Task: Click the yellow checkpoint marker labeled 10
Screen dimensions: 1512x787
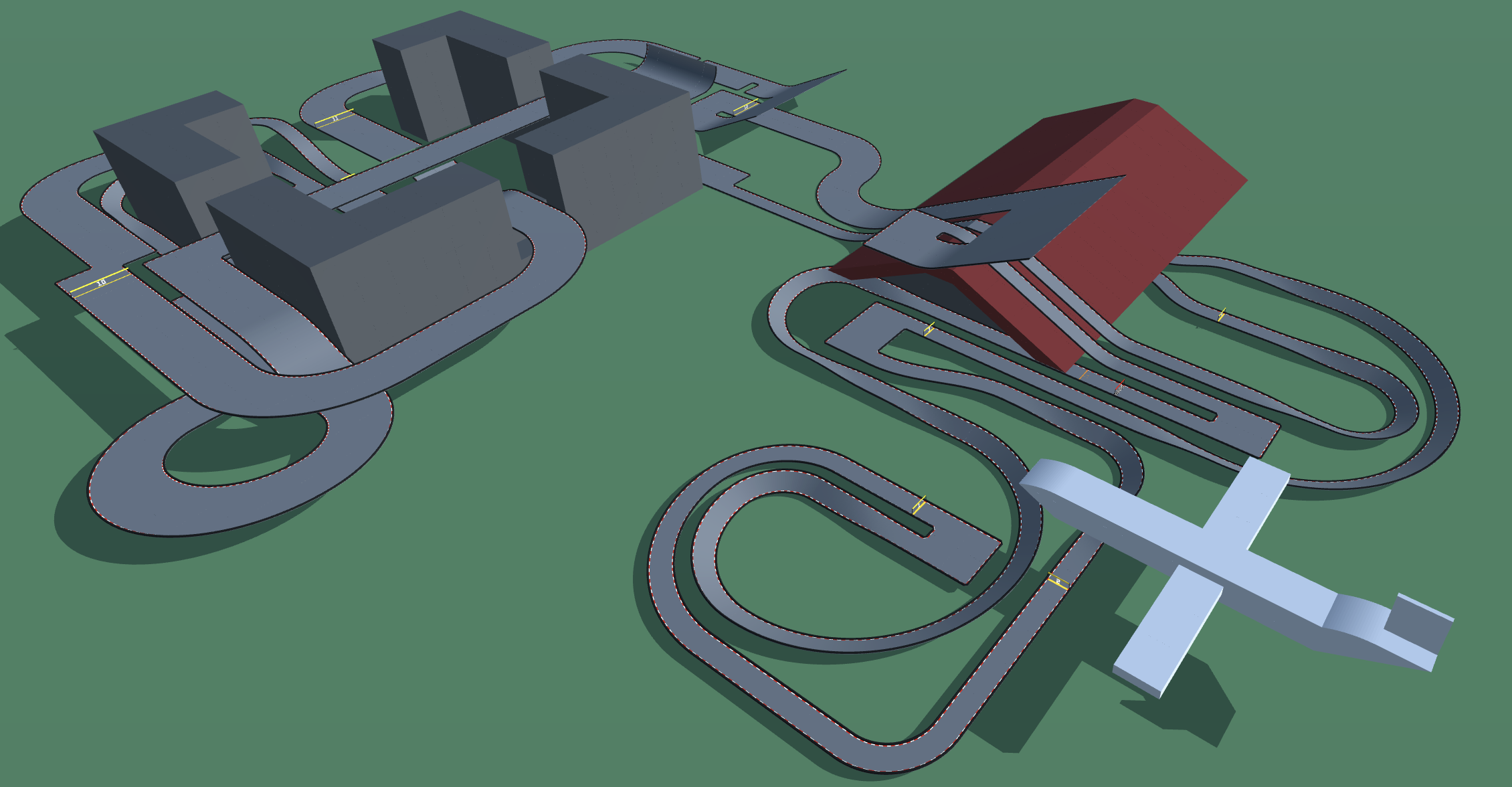Action: coord(100,283)
